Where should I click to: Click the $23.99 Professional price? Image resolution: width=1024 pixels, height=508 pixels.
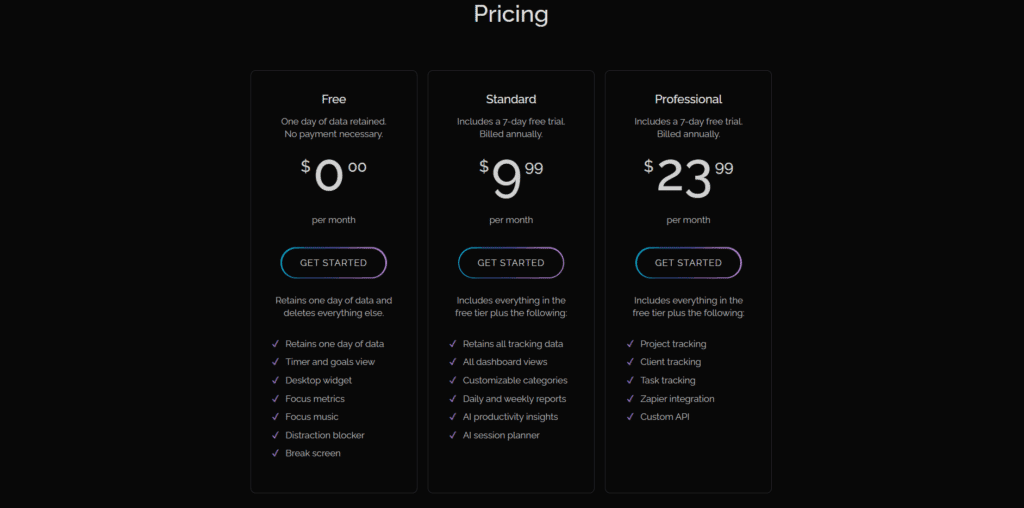[x=688, y=176]
